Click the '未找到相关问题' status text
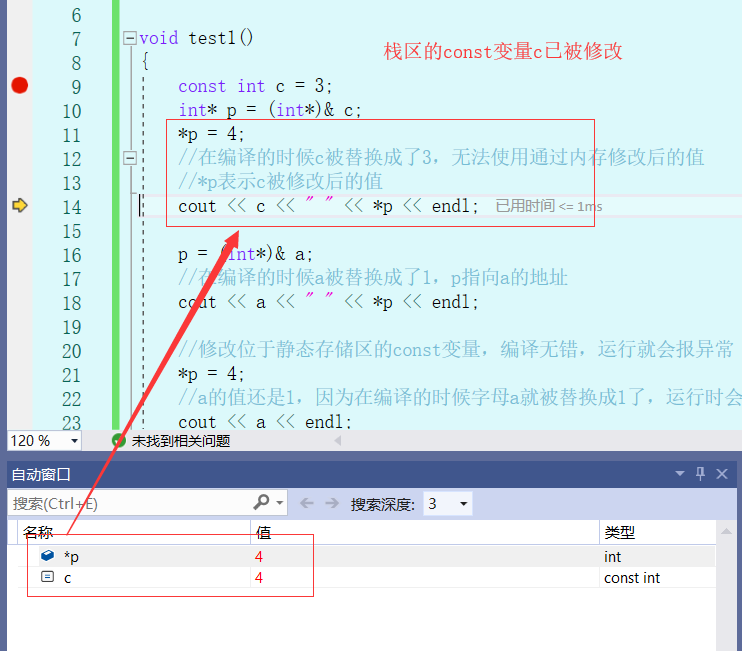The image size is (742, 651). click(181, 441)
